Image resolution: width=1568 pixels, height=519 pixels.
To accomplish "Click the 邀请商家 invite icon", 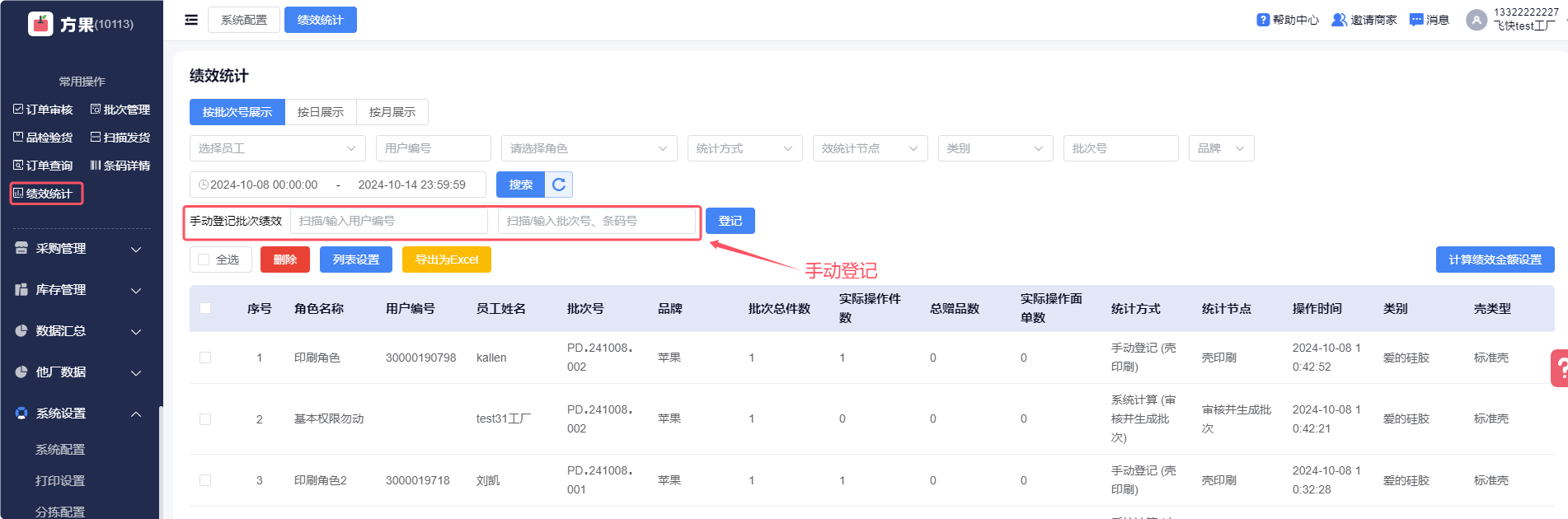I will click(x=1339, y=20).
